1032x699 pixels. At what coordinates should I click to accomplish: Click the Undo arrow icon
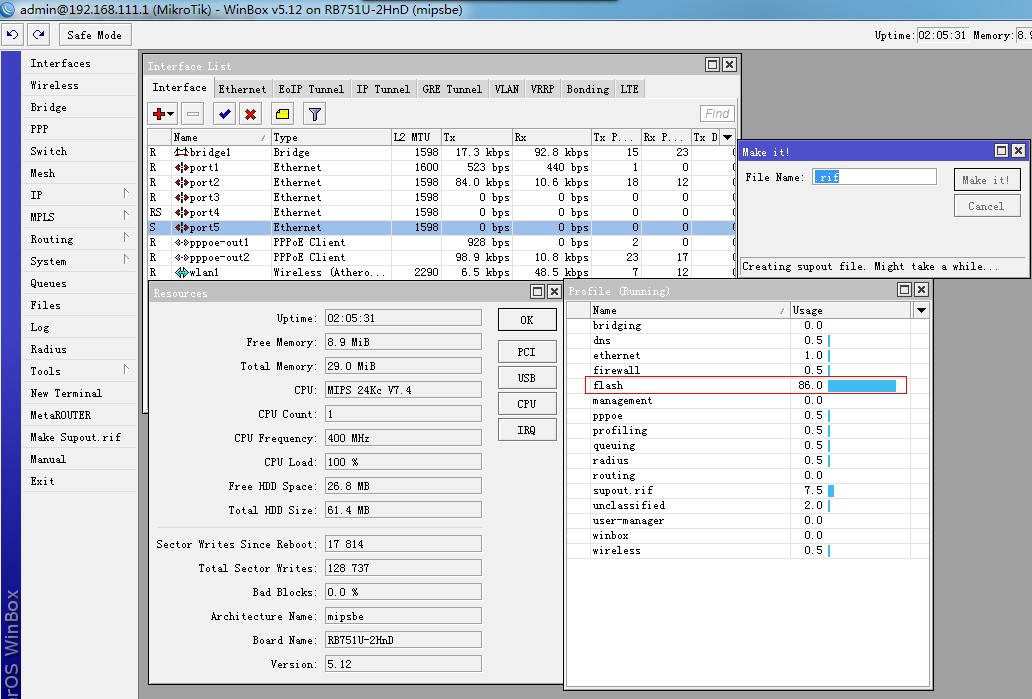pyautogui.click(x=13, y=35)
